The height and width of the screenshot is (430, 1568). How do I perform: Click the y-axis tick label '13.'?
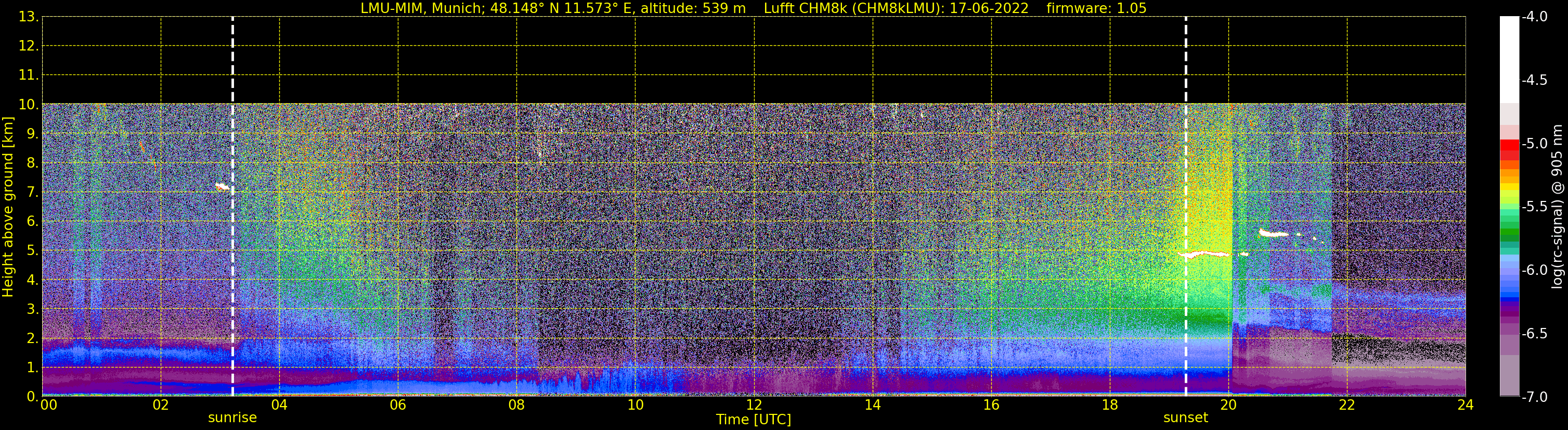29,17
